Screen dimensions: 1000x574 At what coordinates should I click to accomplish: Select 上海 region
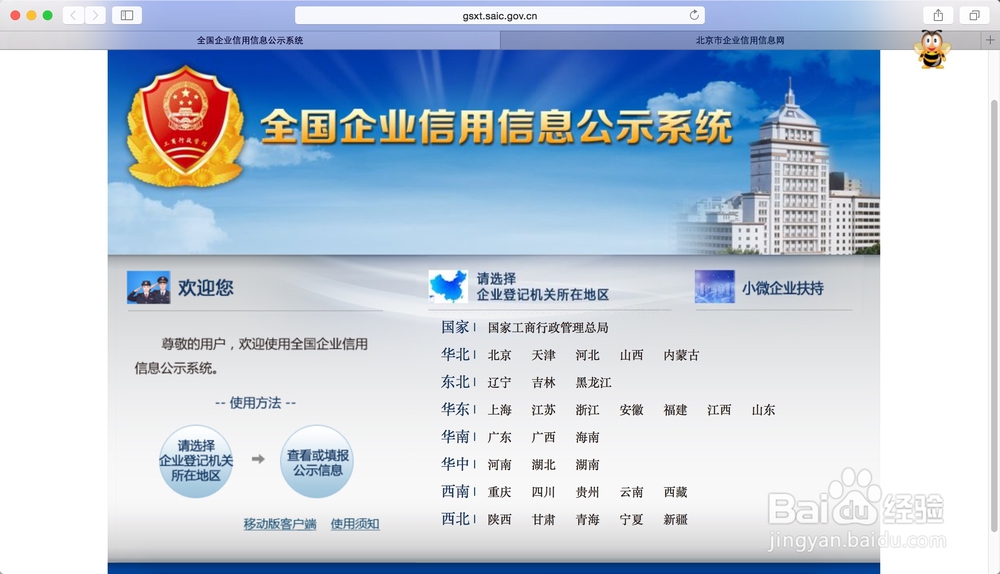click(x=499, y=410)
